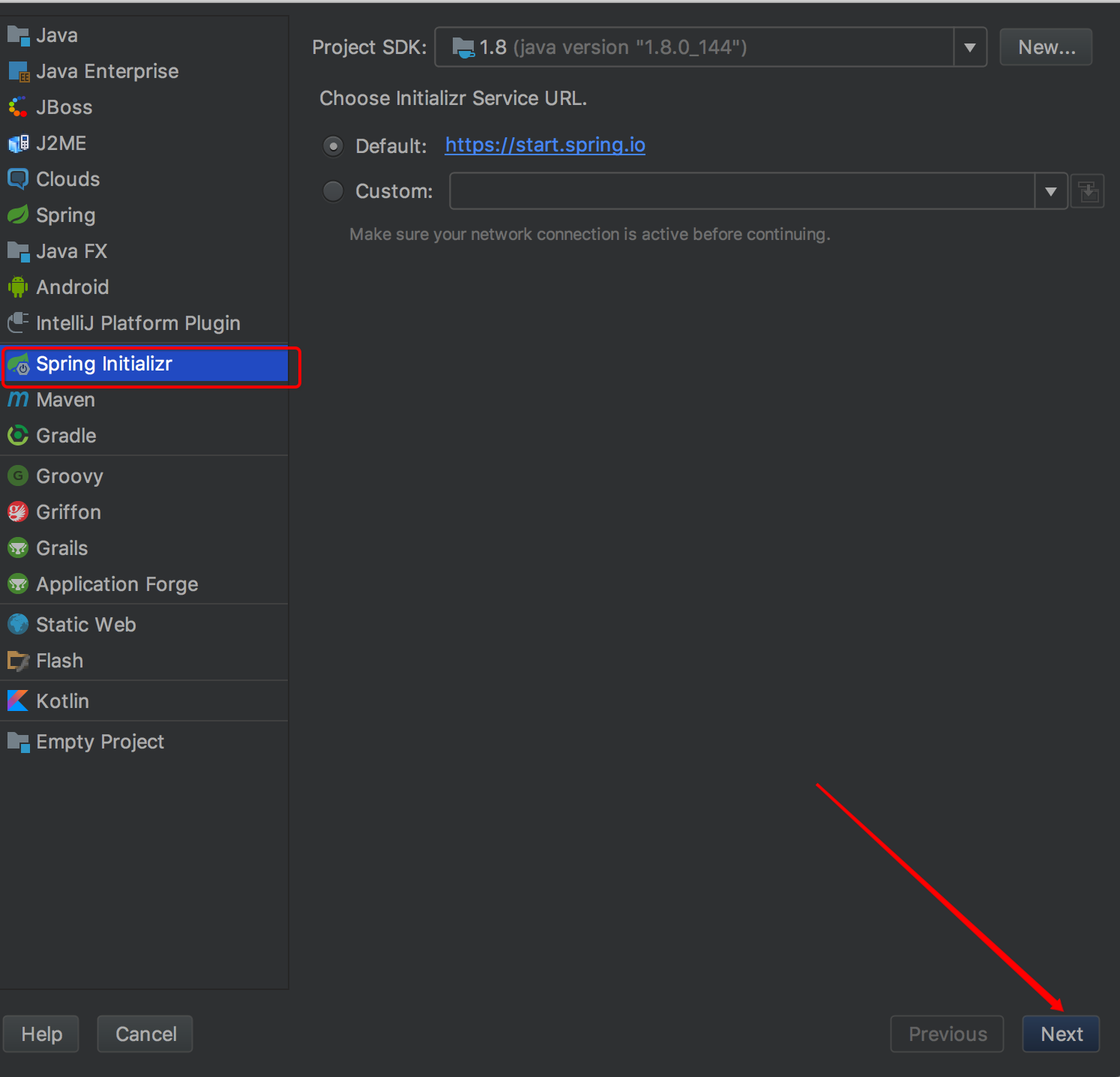
Task: Select the JBoss list entry
Action: point(144,107)
